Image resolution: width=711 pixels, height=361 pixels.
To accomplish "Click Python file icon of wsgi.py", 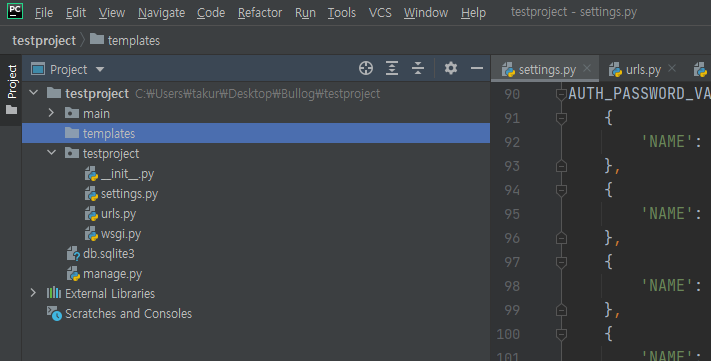I will tap(91, 234).
